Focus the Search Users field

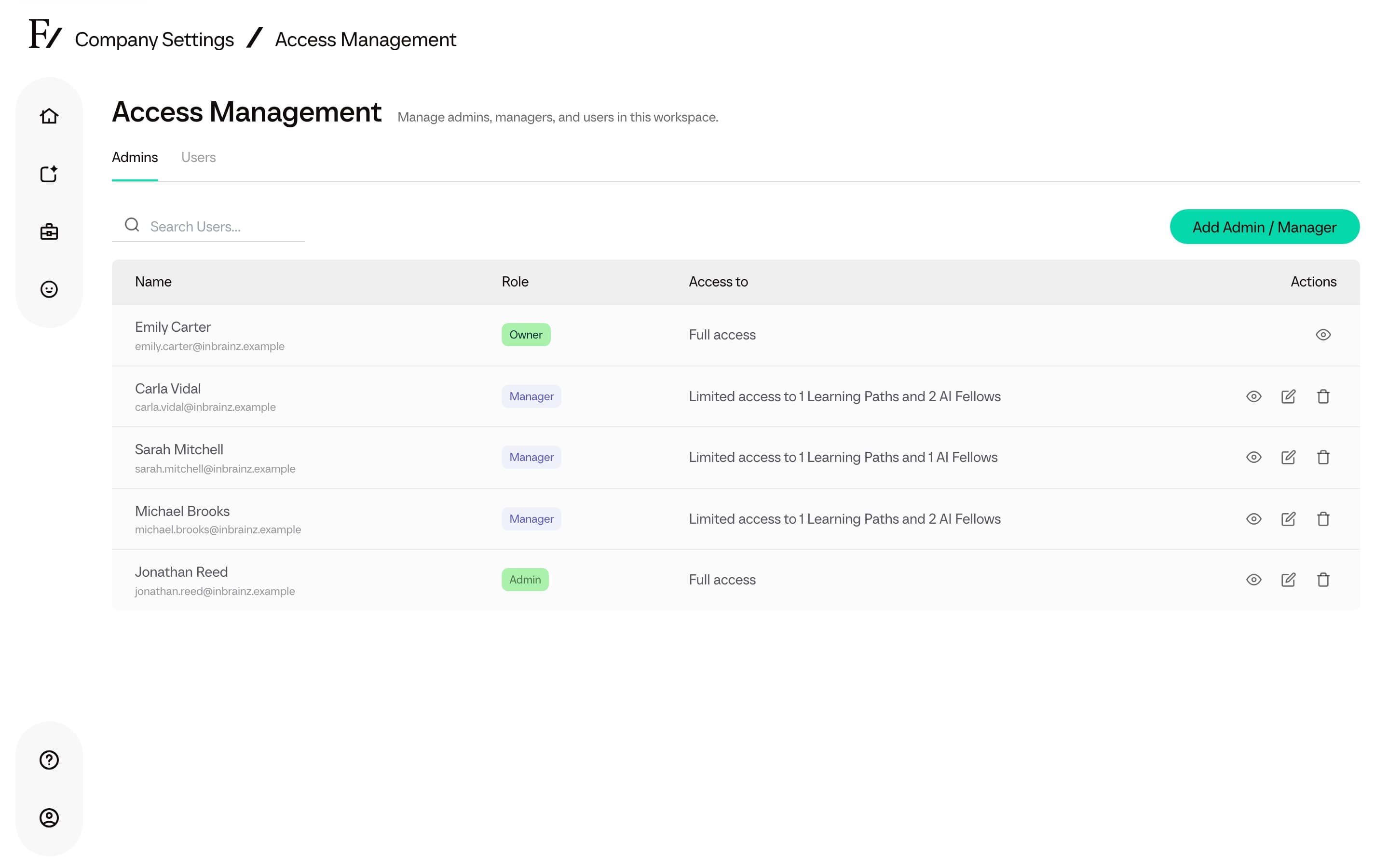point(208,226)
